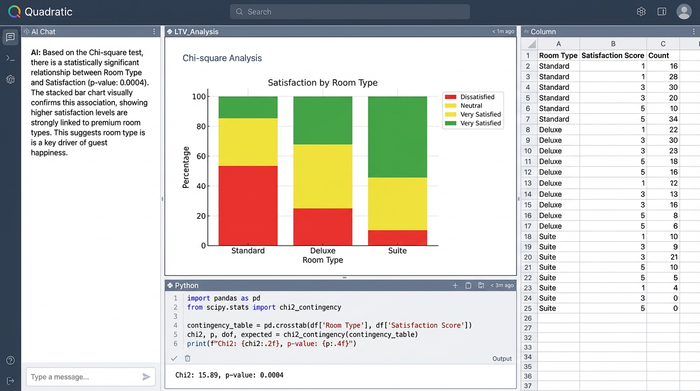
Task: Click the yellow segment of the Deluxe bar
Action: pos(322,176)
